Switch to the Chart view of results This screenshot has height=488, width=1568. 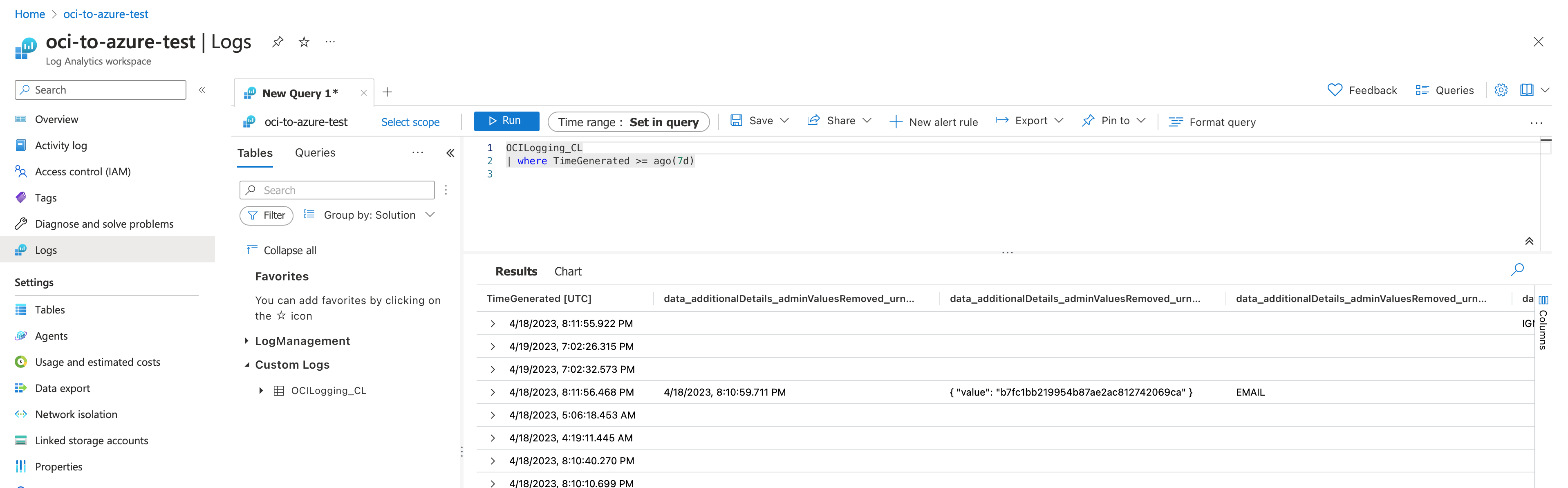pos(567,271)
